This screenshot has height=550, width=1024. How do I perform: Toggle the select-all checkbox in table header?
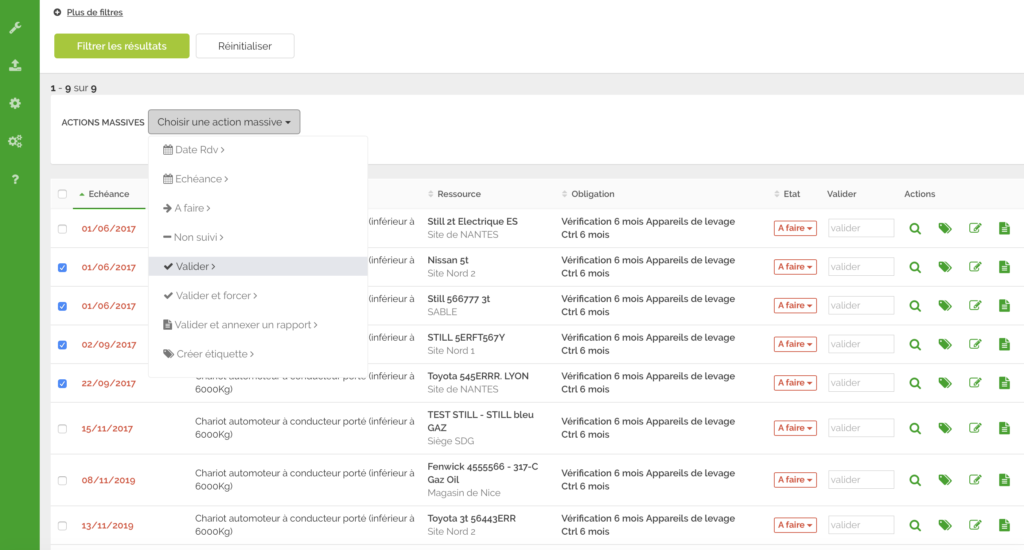pos(62,194)
